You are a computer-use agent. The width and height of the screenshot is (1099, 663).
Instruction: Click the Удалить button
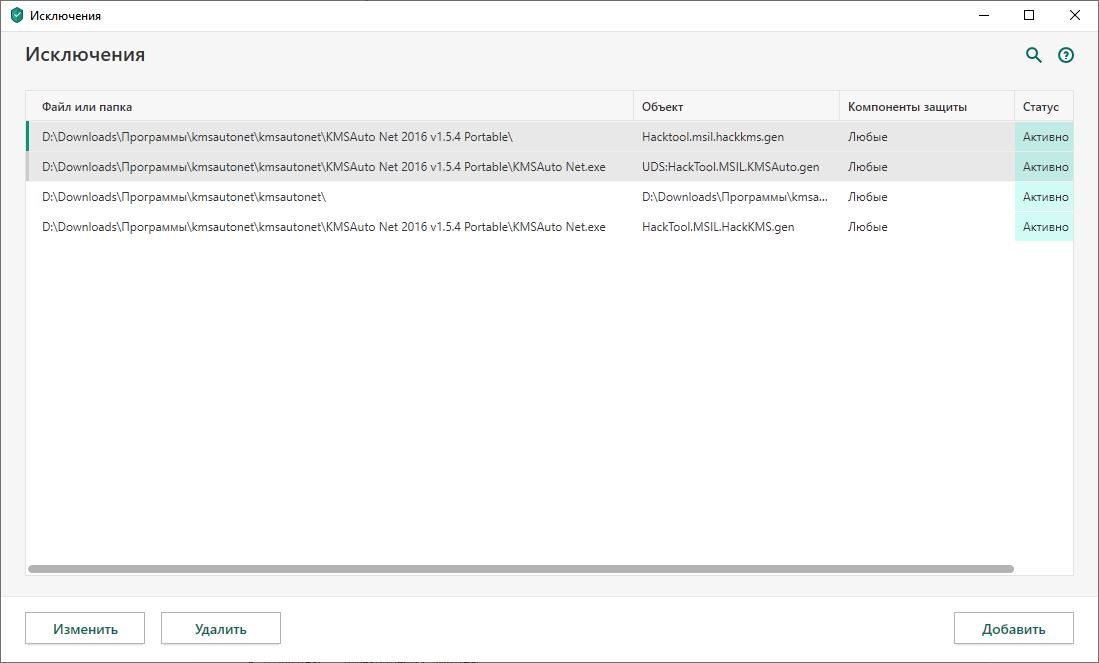221,629
